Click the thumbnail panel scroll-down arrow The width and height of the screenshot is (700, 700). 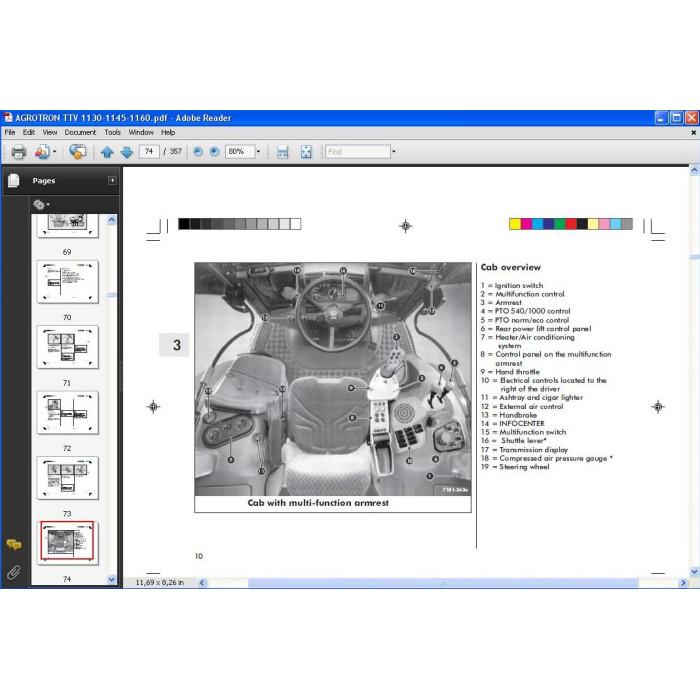click(112, 579)
